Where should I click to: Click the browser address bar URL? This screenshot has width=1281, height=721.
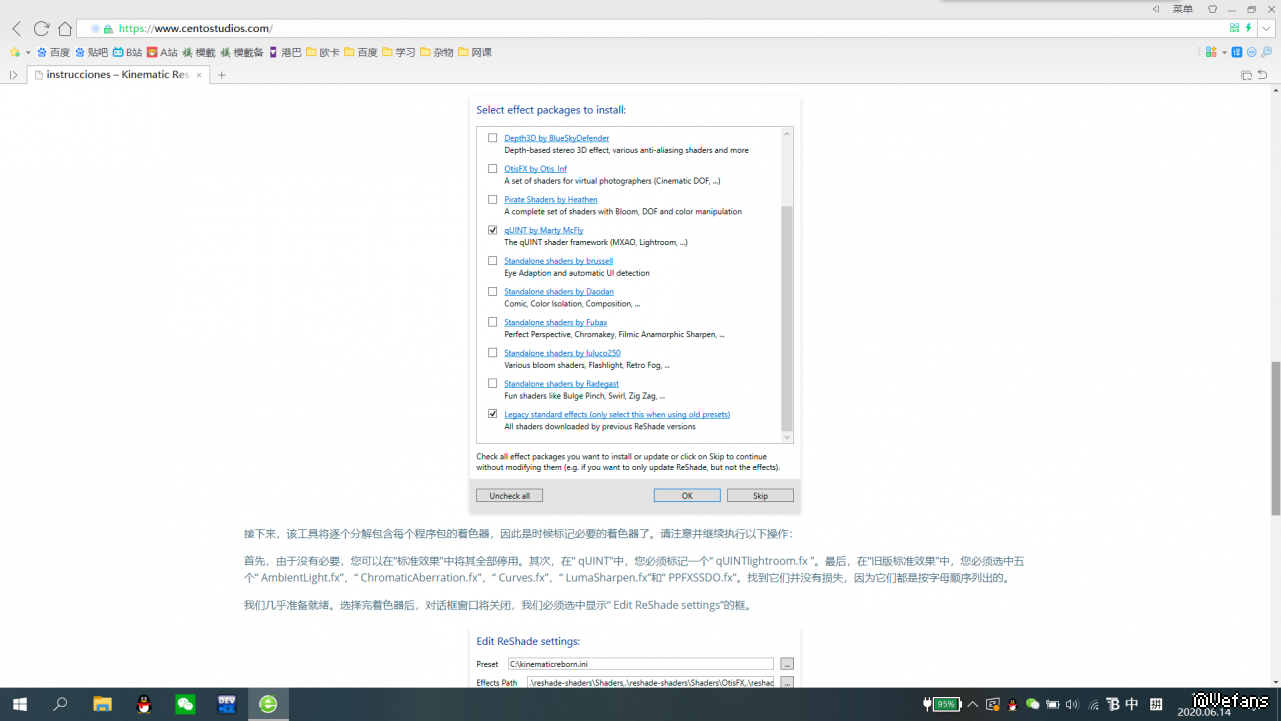(x=196, y=29)
